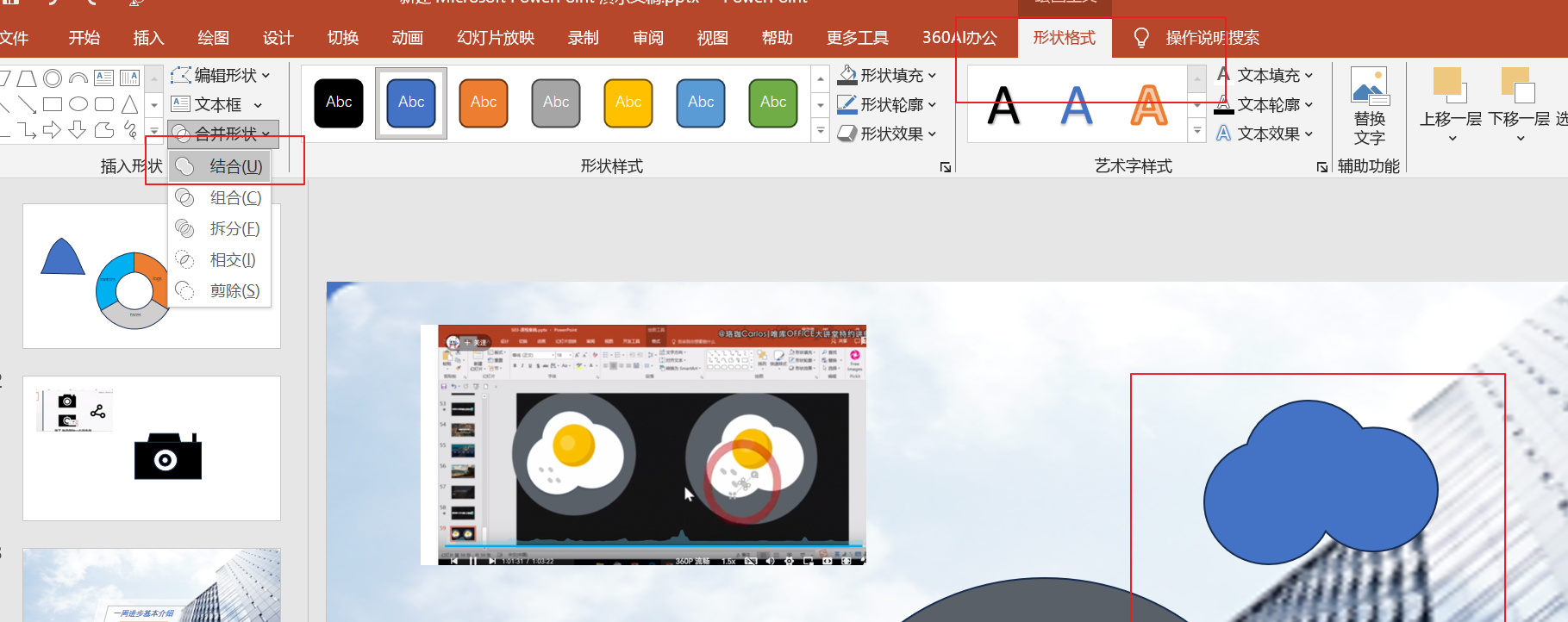Choose orange outlined A WordArt style
Viewport: 1568px width, 622px height.
click(1148, 105)
